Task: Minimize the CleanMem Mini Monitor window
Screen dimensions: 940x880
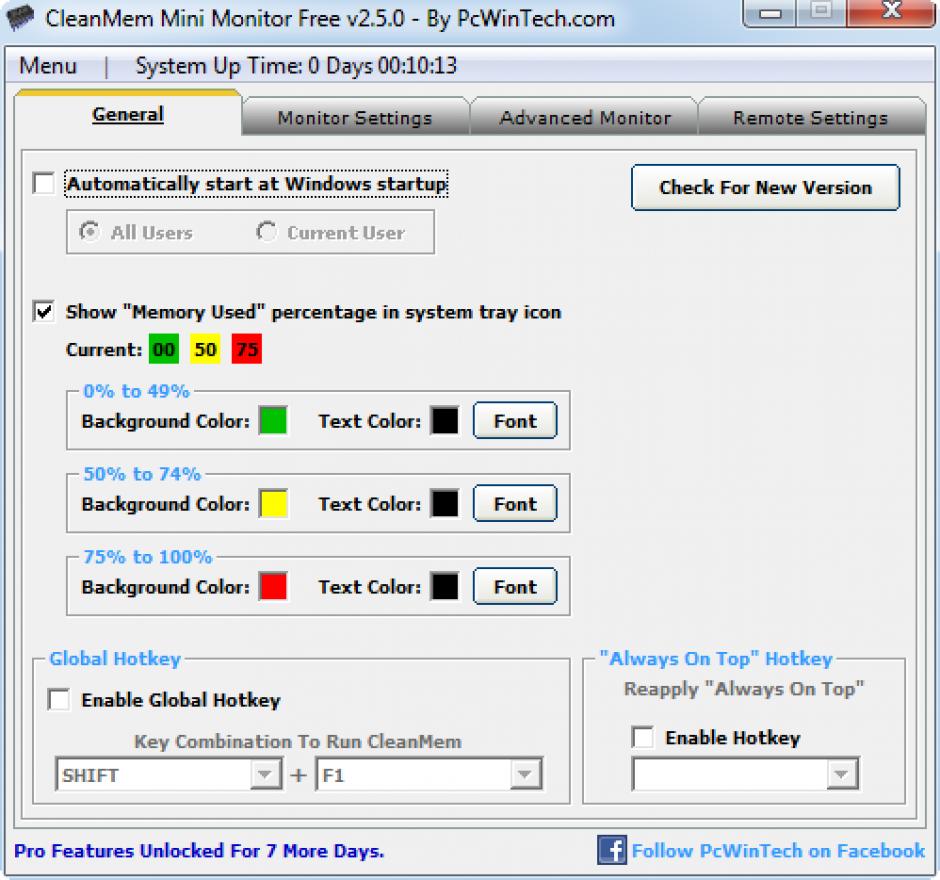Action: [x=769, y=13]
